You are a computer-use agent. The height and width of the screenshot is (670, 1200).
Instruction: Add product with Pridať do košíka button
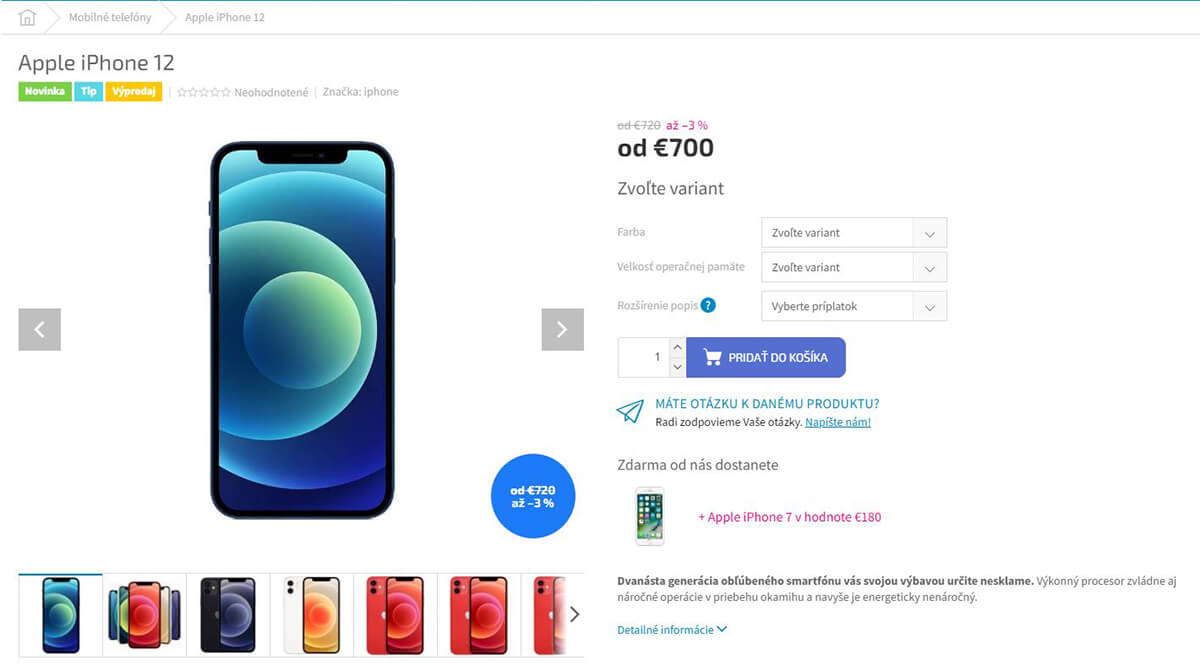point(766,357)
